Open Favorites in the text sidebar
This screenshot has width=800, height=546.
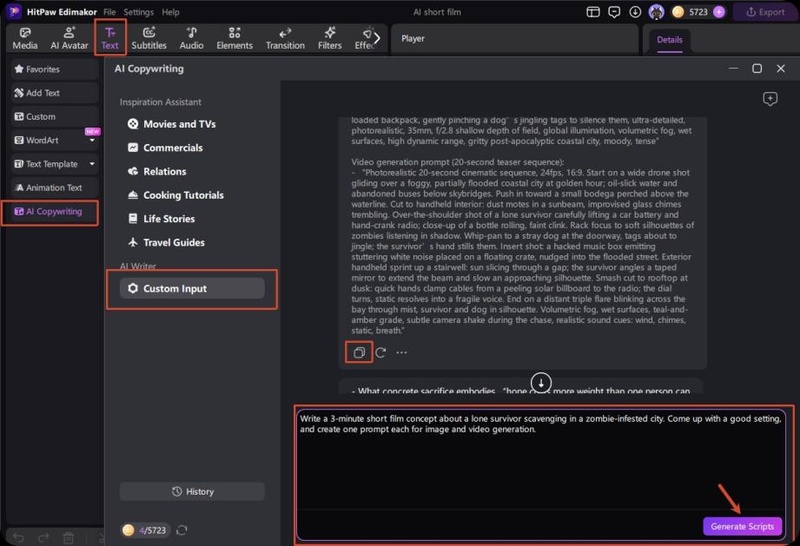pos(54,69)
